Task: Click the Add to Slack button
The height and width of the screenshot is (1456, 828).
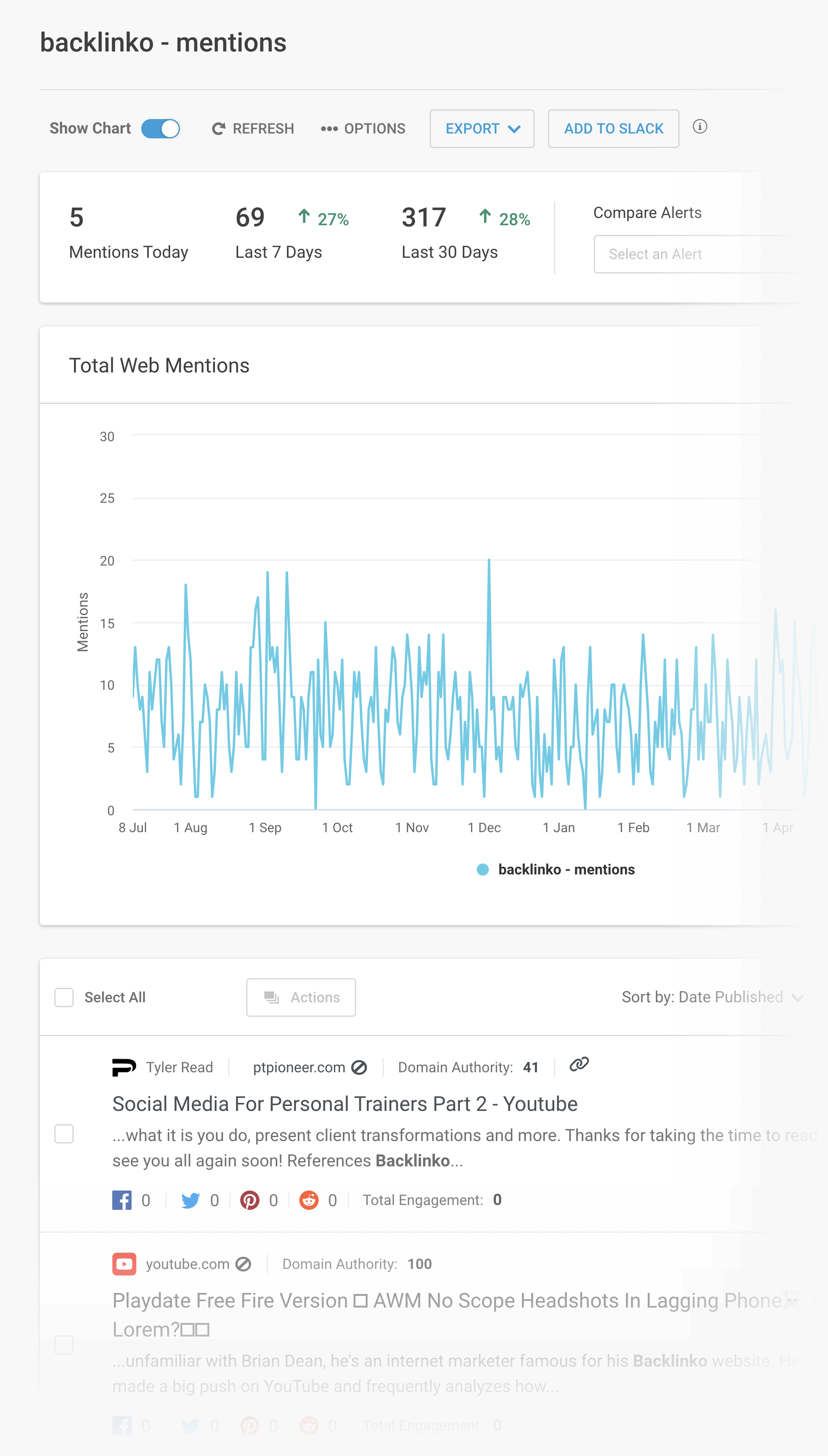Action: click(x=613, y=128)
